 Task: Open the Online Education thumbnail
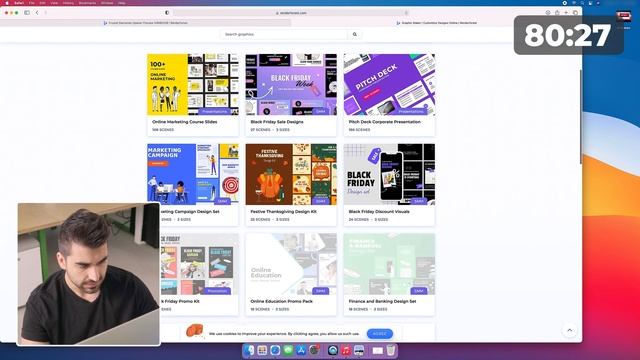(x=291, y=264)
